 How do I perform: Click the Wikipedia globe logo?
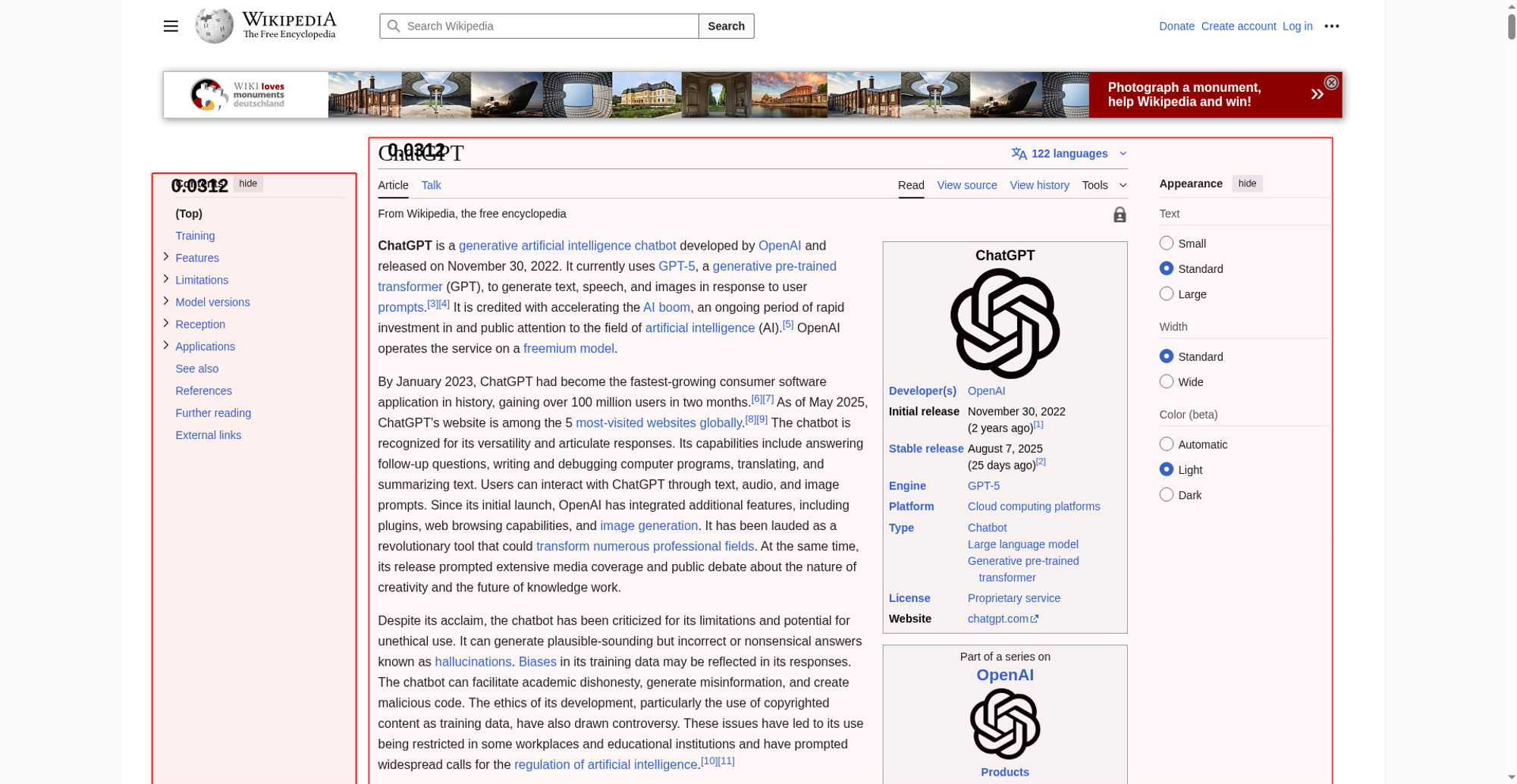pyautogui.click(x=214, y=26)
